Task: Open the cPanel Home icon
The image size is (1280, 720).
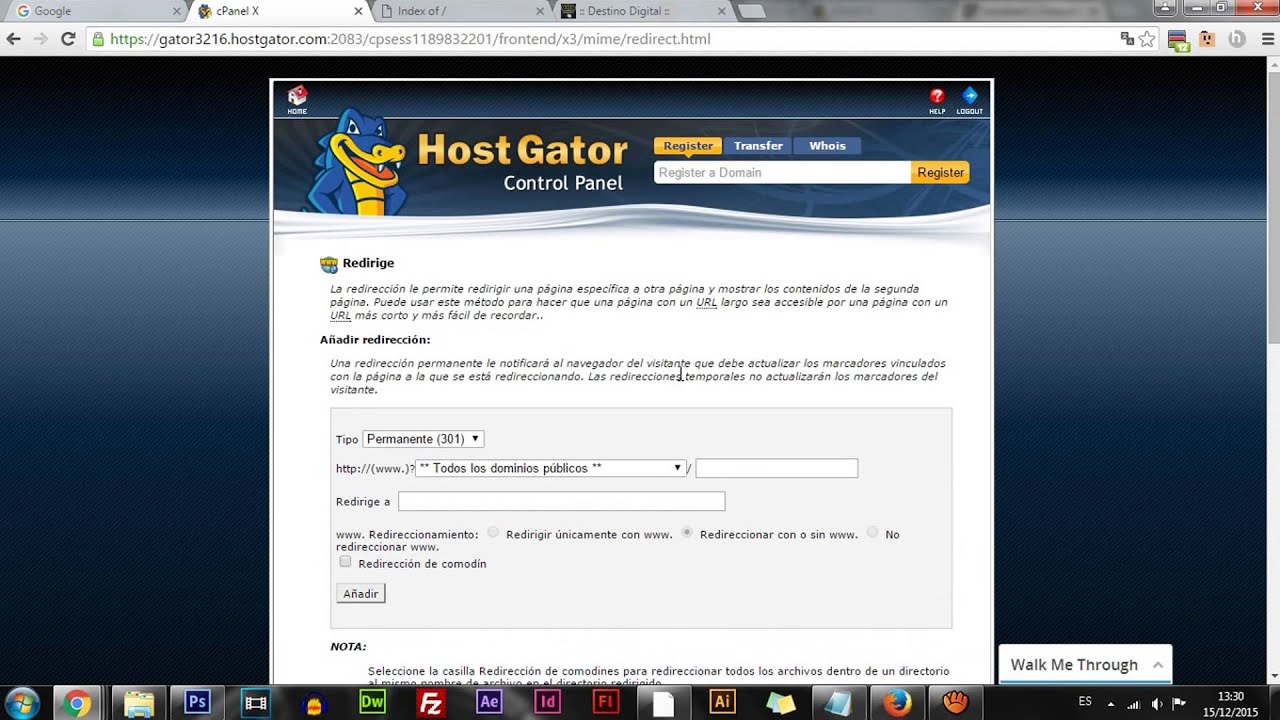Action: tap(297, 99)
